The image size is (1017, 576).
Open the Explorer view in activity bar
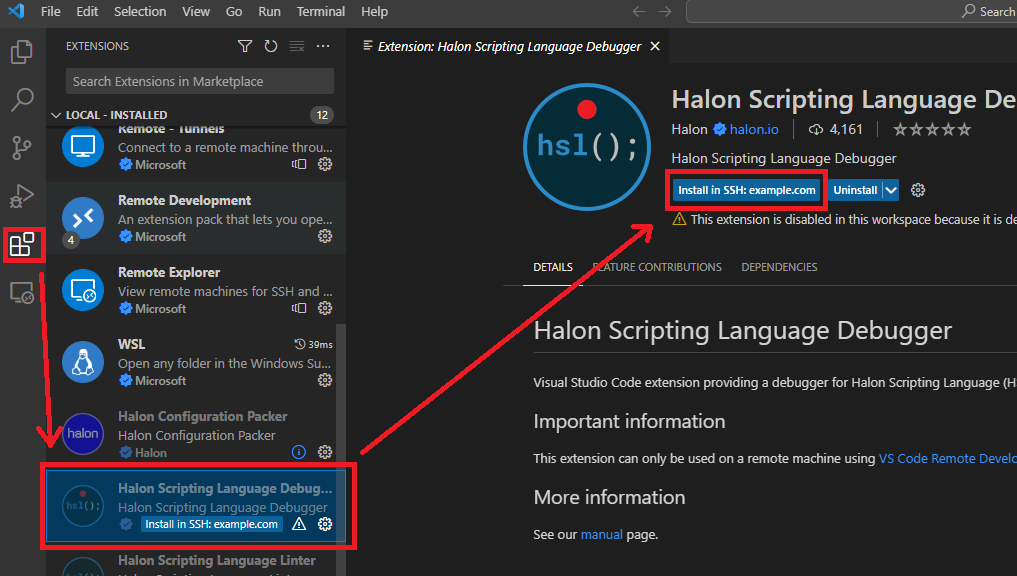click(x=22, y=52)
